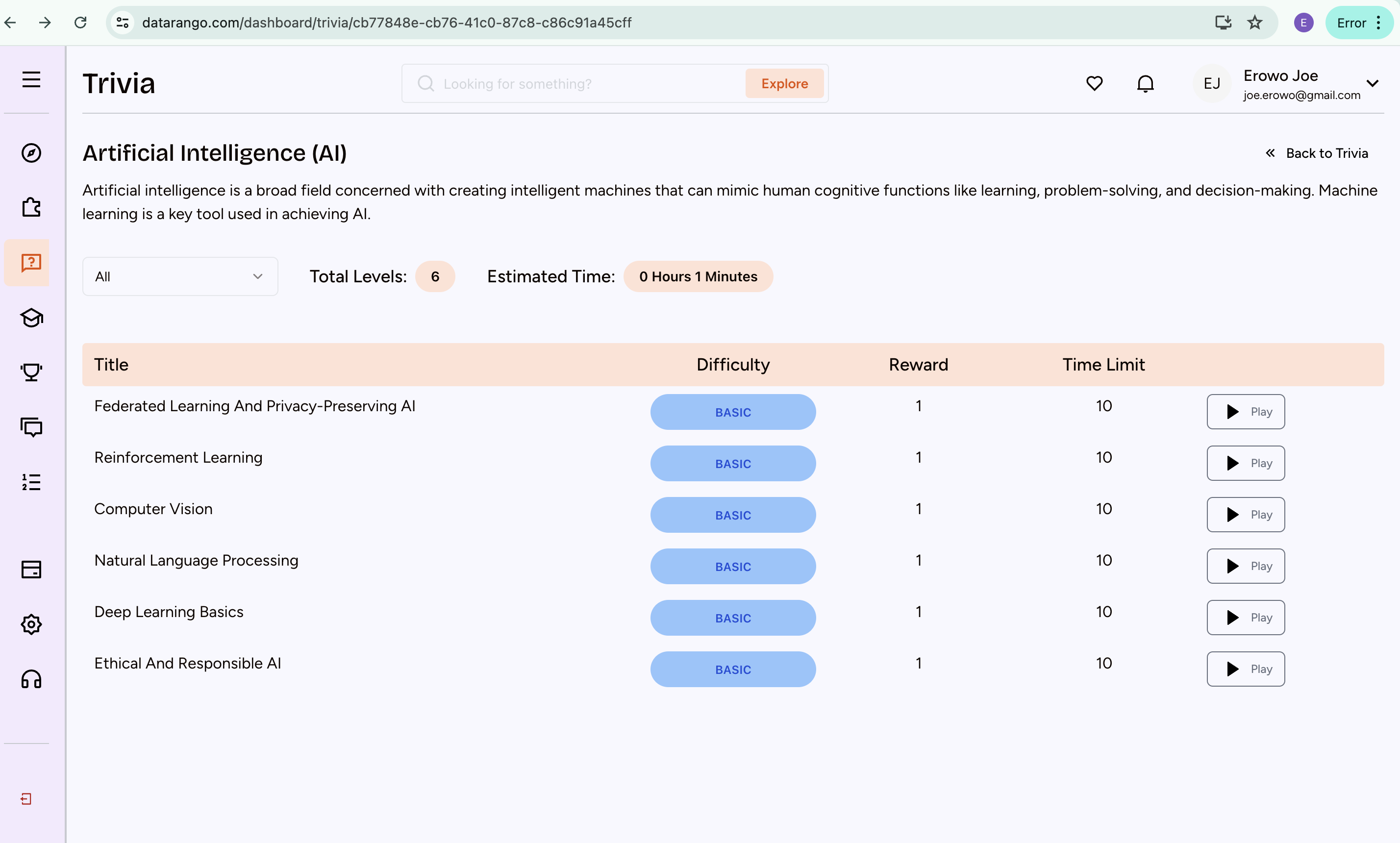Click the Explore button
The image size is (1400, 843).
tap(784, 83)
